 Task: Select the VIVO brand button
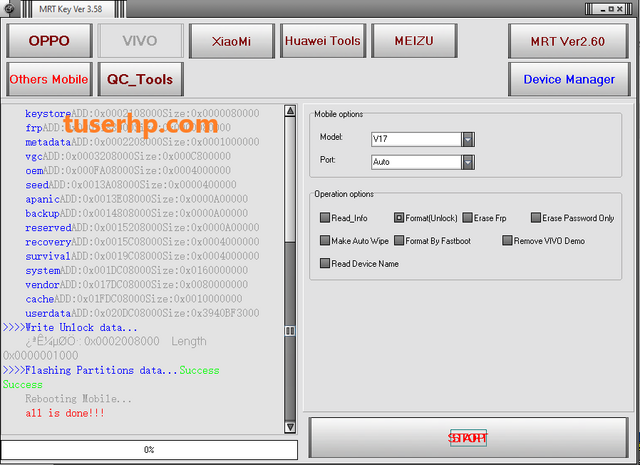(140, 40)
